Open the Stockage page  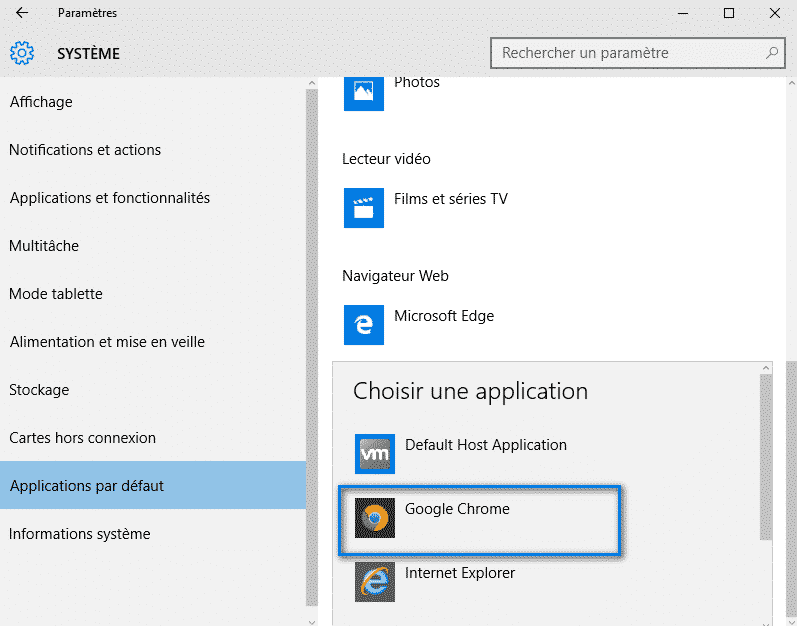click(x=41, y=390)
